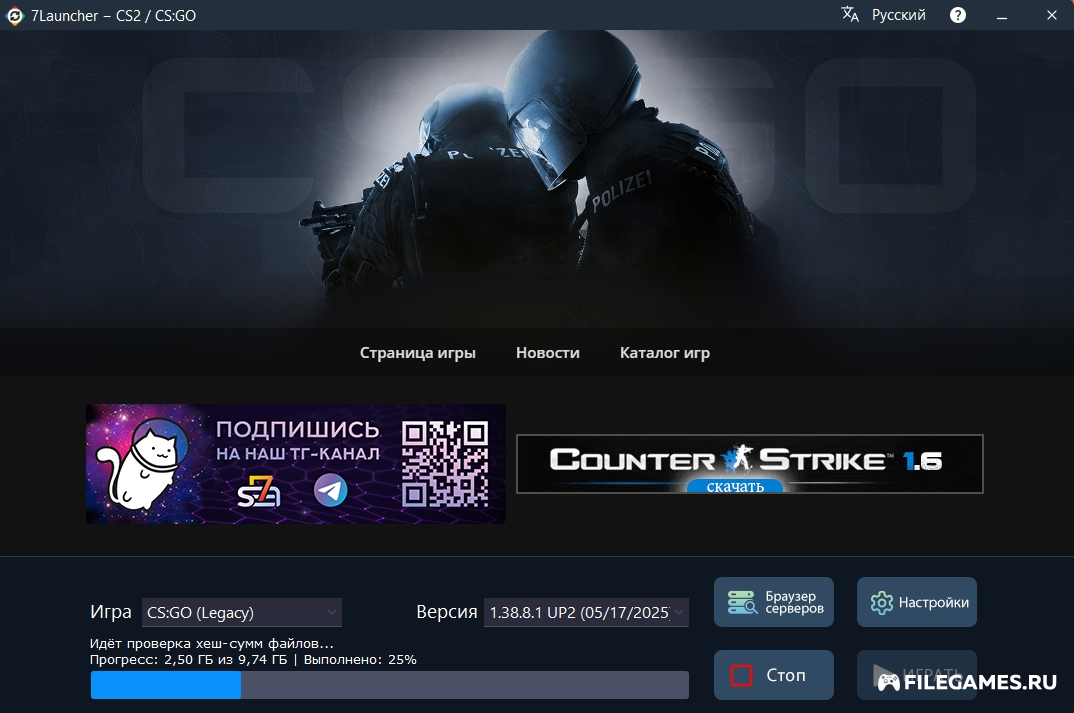Minimize the 7Launcher window
This screenshot has width=1074, height=713.
pyautogui.click(x=1002, y=16)
